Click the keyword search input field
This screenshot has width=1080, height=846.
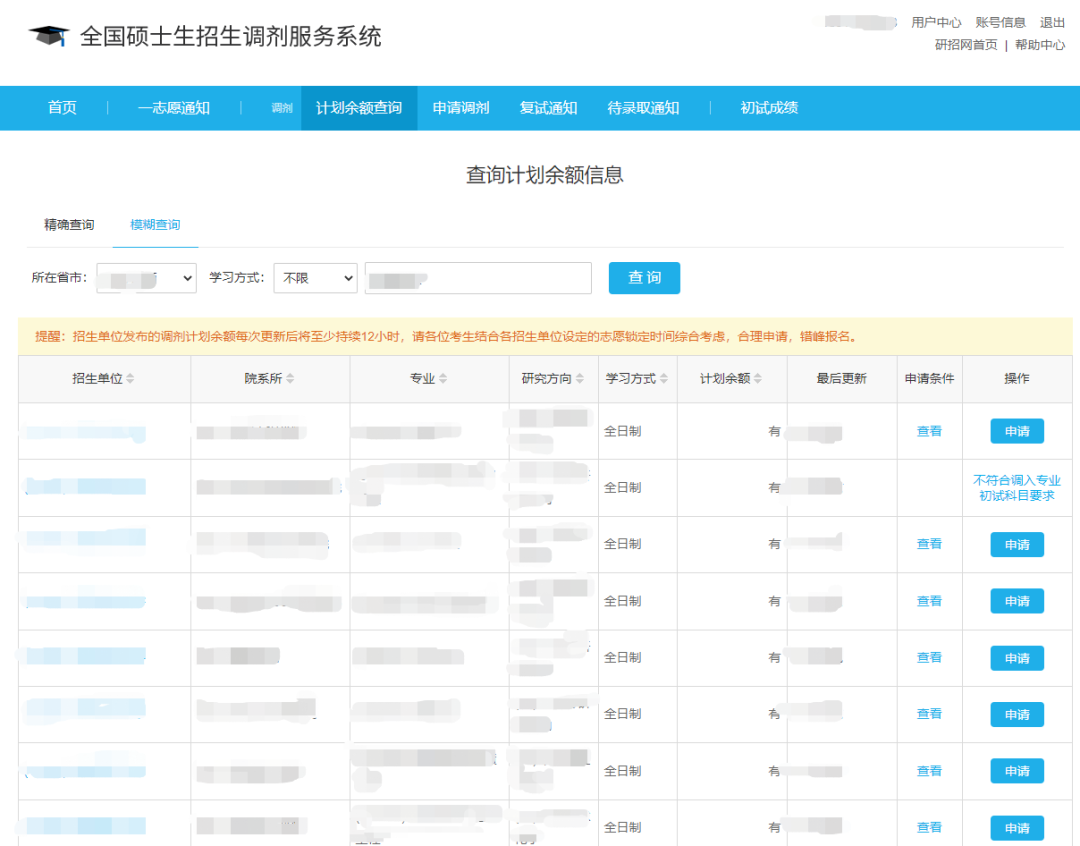tap(477, 277)
